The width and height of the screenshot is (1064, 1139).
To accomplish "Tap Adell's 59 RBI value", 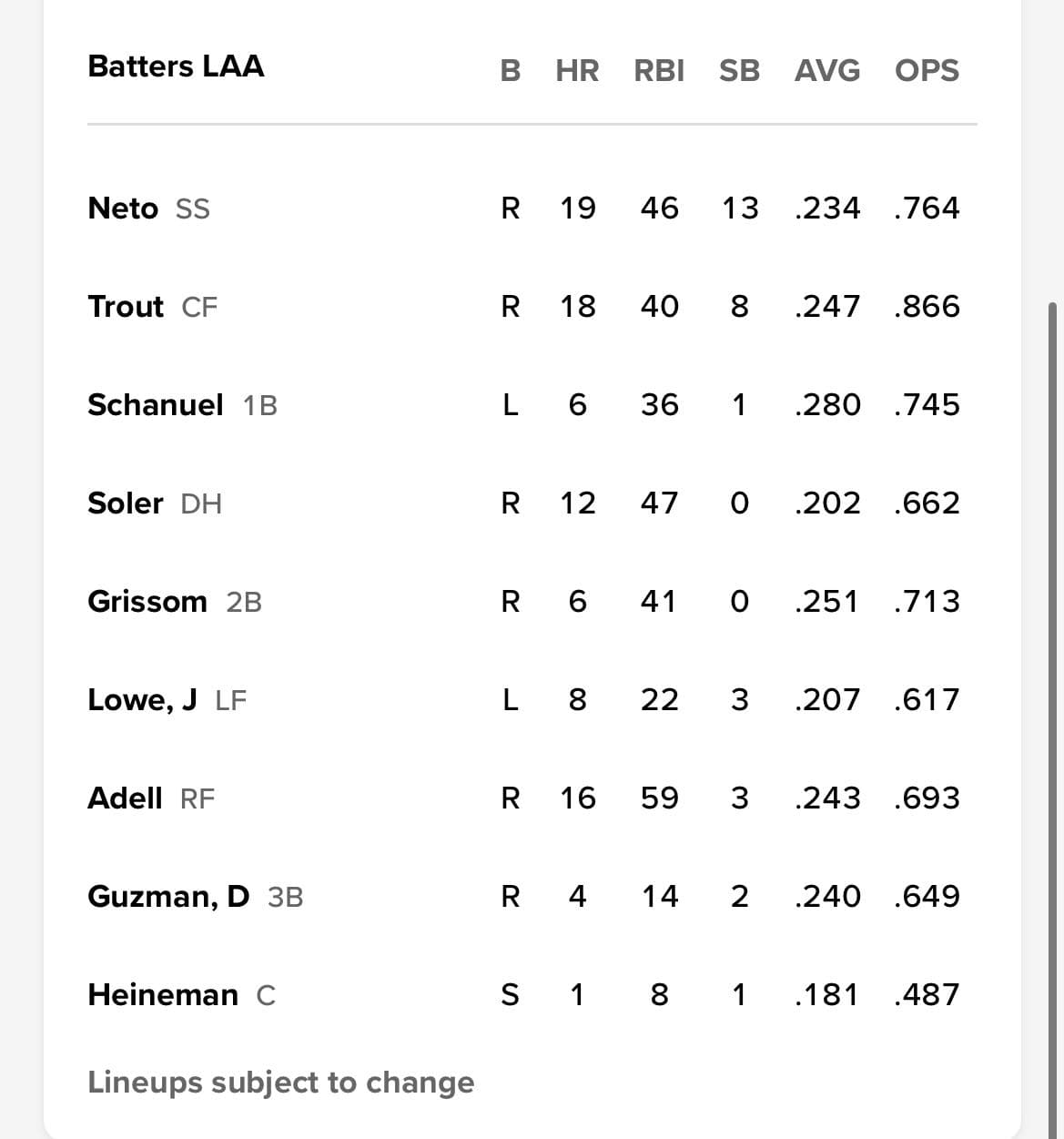I will click(659, 798).
